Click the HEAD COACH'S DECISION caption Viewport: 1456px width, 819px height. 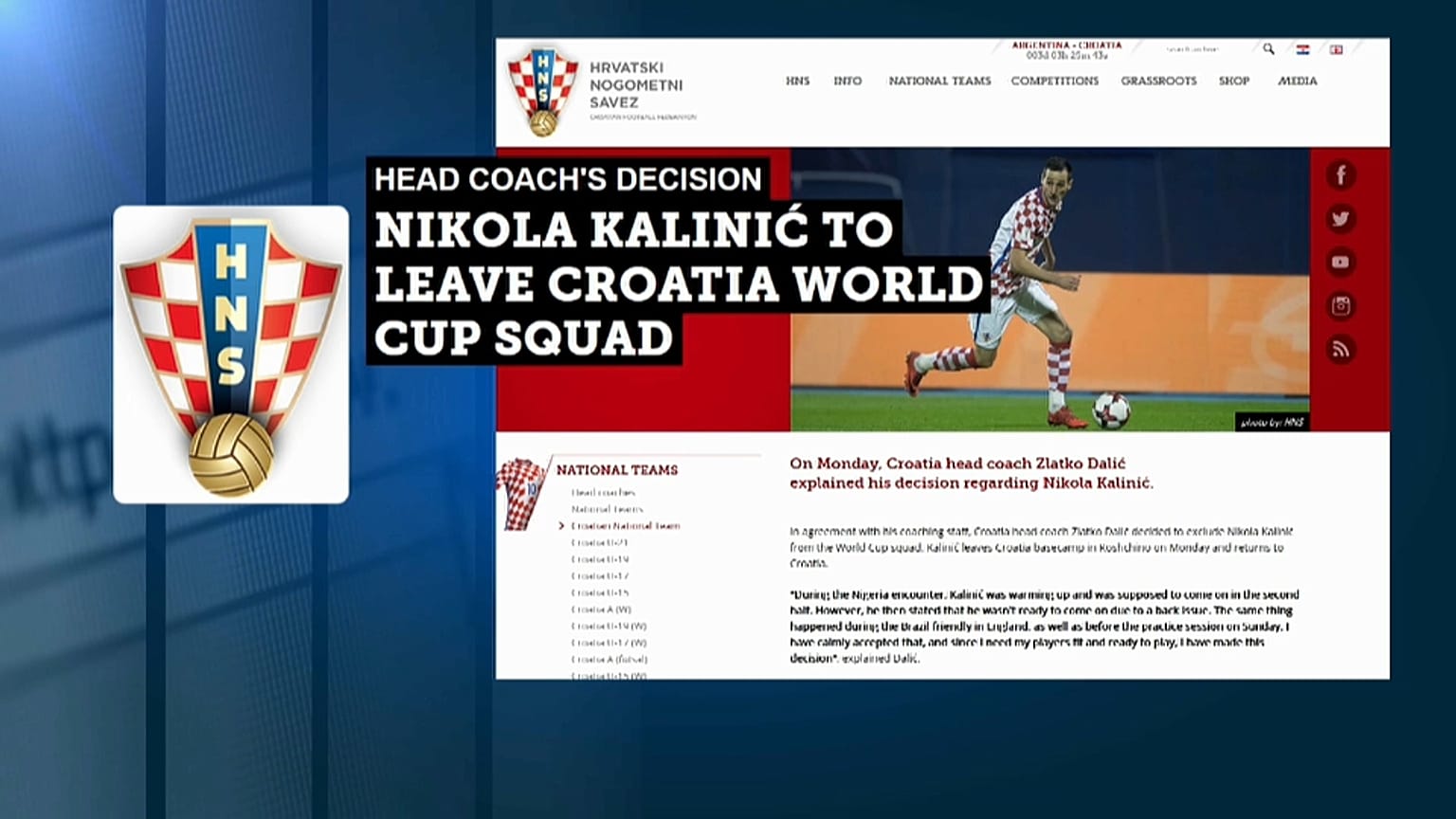(x=568, y=179)
